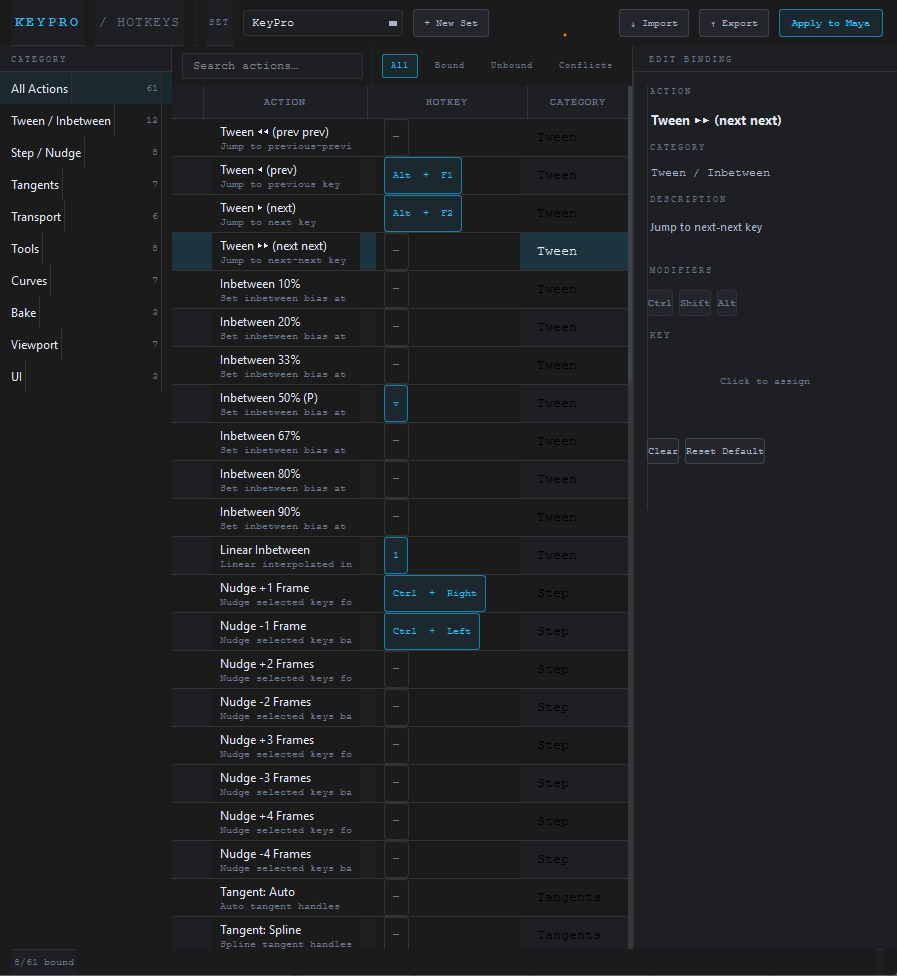Click the Alt + F1 hotkey chip
This screenshot has height=976, width=897.
click(423, 176)
